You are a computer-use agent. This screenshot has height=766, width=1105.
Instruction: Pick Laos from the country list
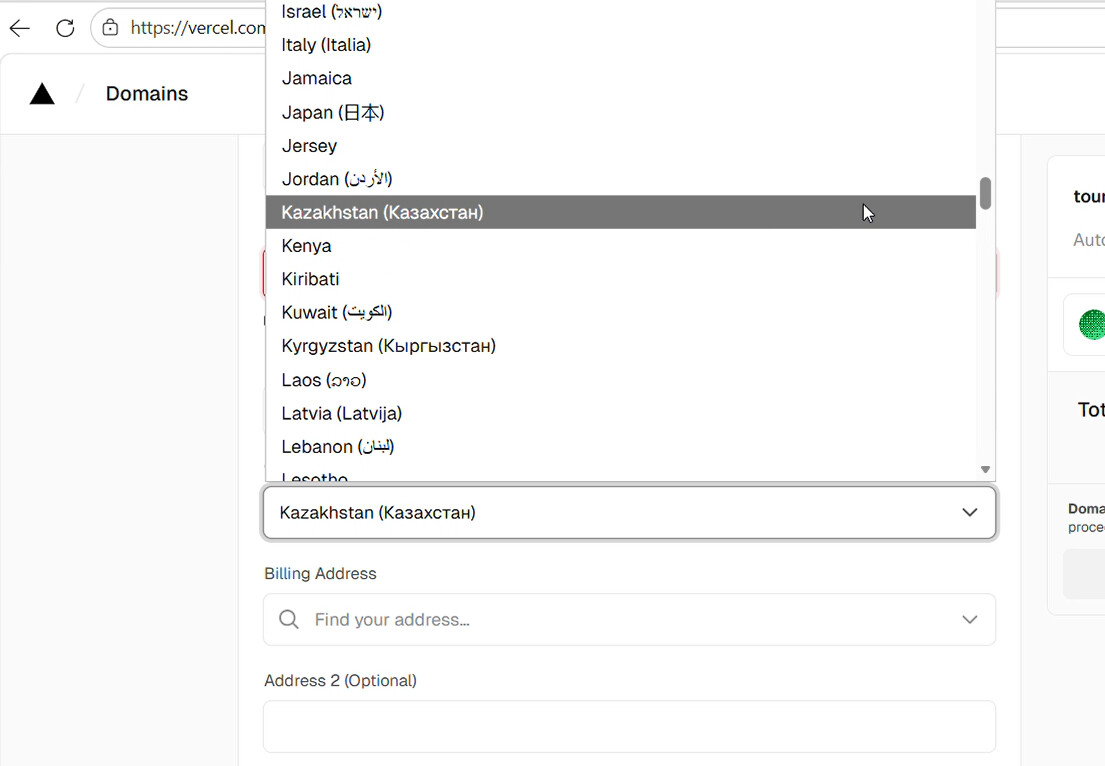click(621, 380)
